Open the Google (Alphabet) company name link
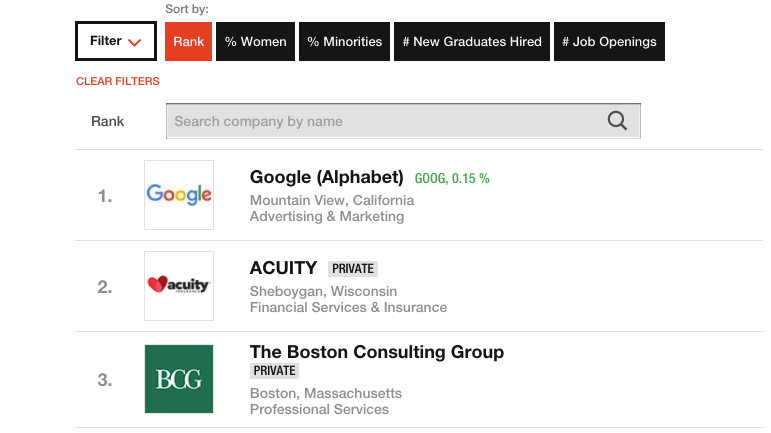 tap(326, 177)
